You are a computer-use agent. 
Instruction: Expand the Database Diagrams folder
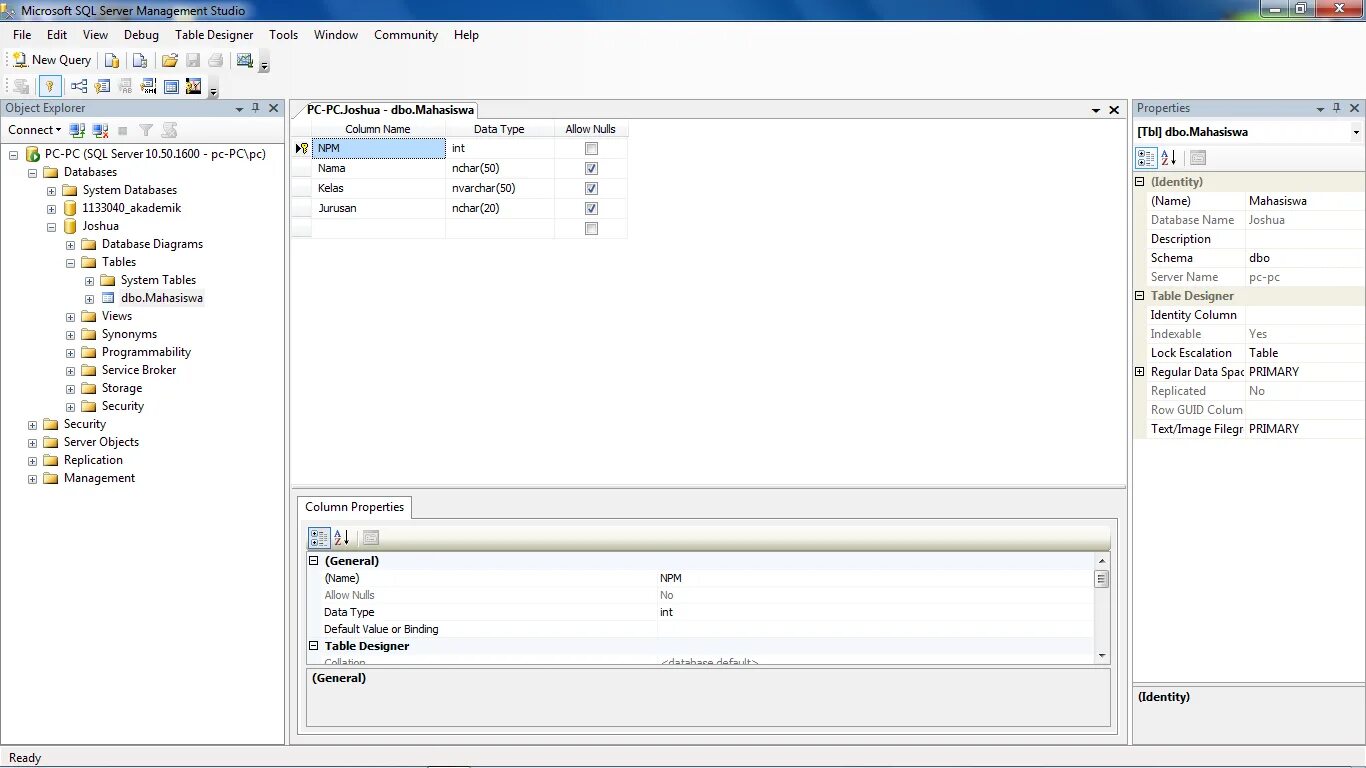[70, 244]
